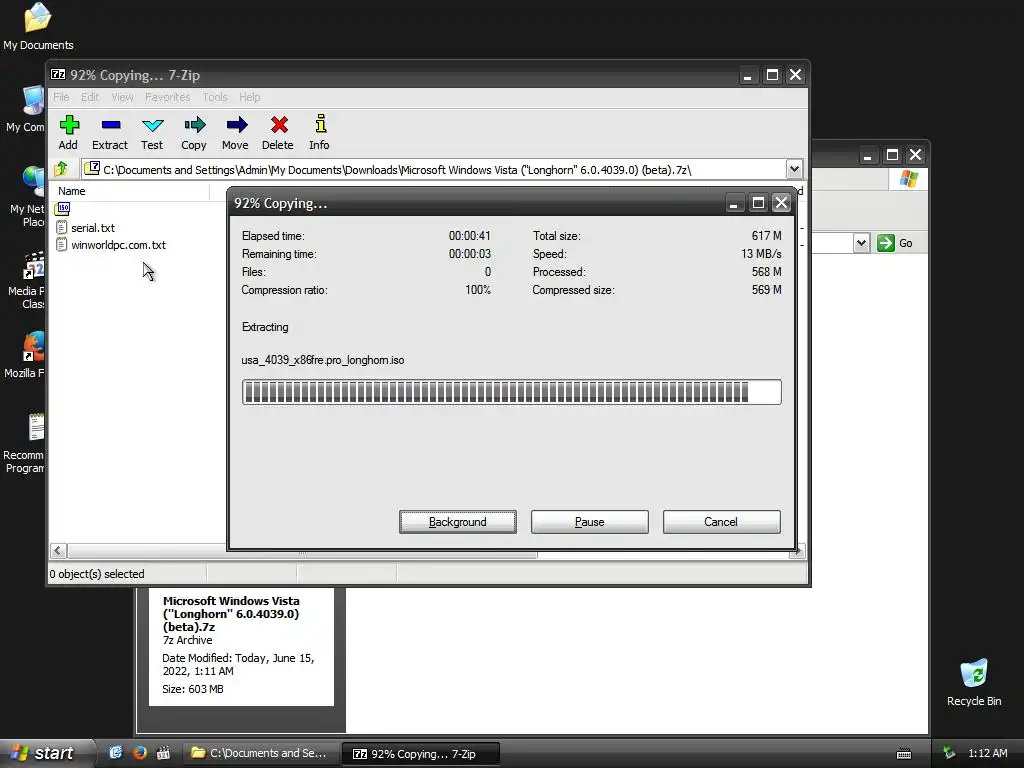Launch Internet Explorer from quick launch
Screen dimensions: 1024x768
[x=116, y=752]
